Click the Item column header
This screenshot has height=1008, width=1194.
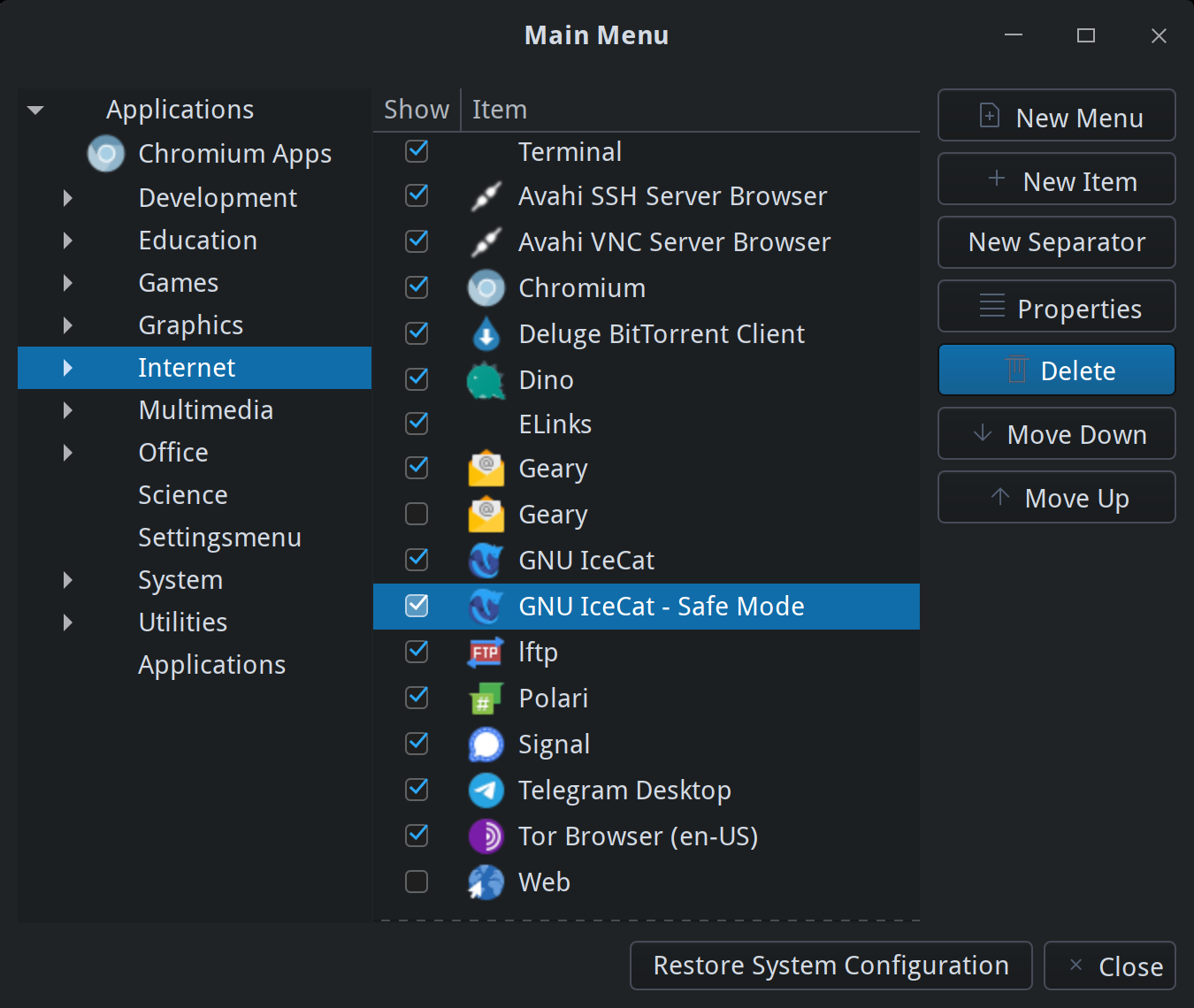point(691,110)
